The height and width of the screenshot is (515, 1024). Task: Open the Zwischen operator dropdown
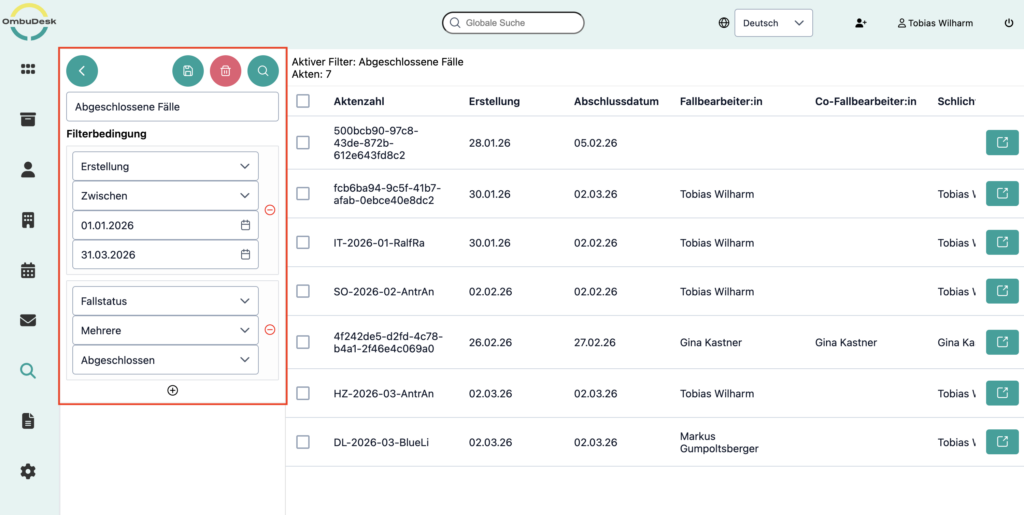165,196
